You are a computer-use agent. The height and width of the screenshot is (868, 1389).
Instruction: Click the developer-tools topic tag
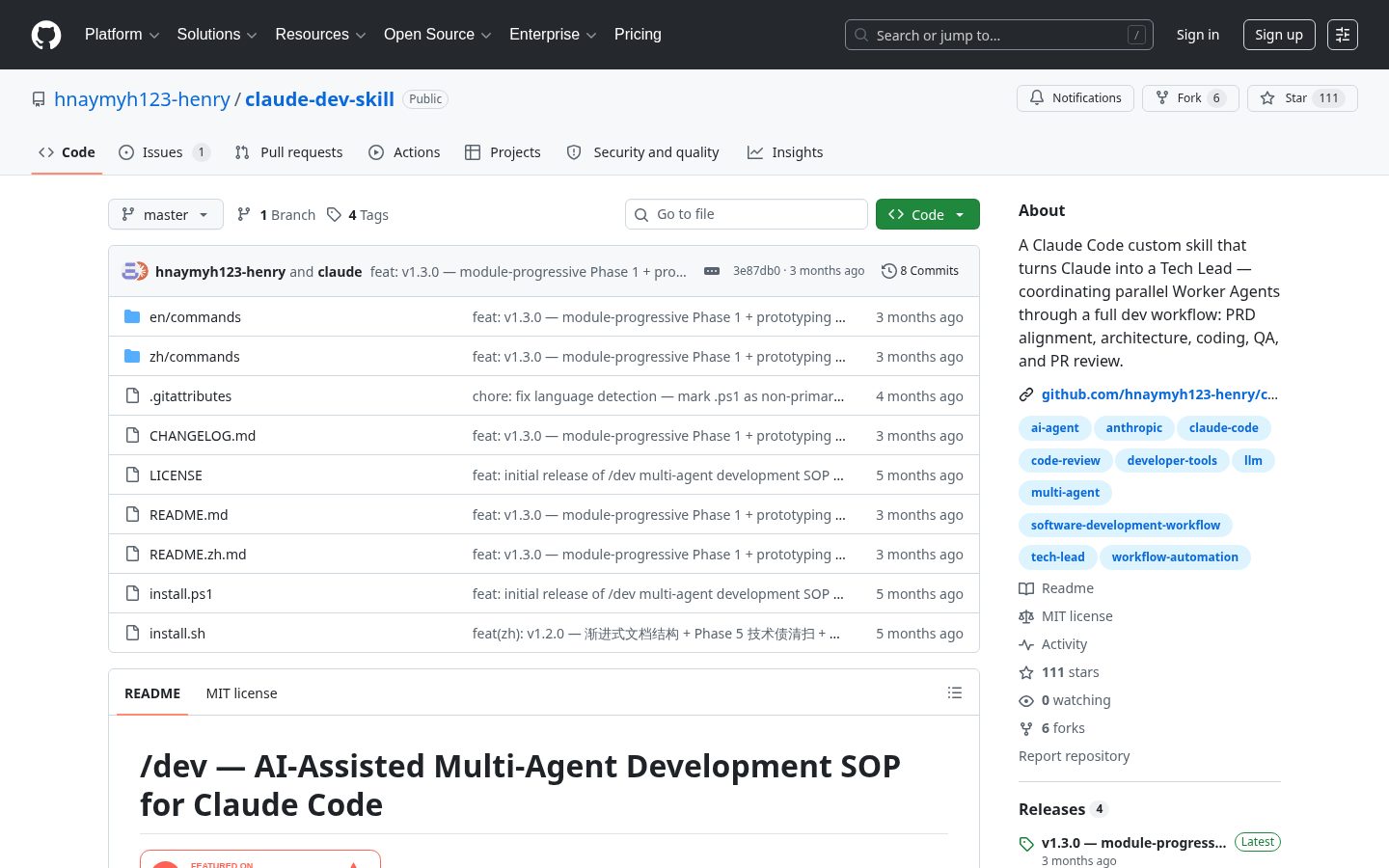(1172, 461)
